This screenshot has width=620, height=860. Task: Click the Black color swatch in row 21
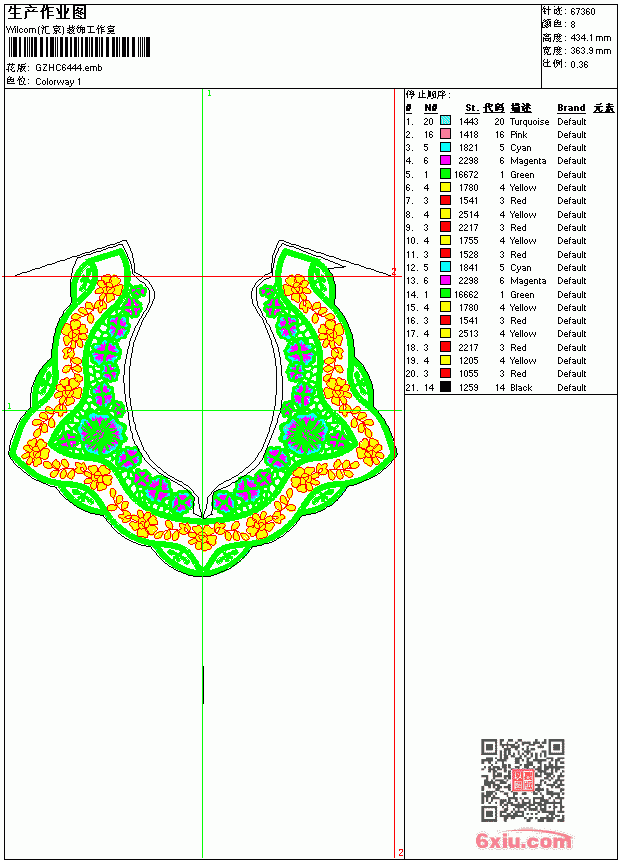click(446, 387)
